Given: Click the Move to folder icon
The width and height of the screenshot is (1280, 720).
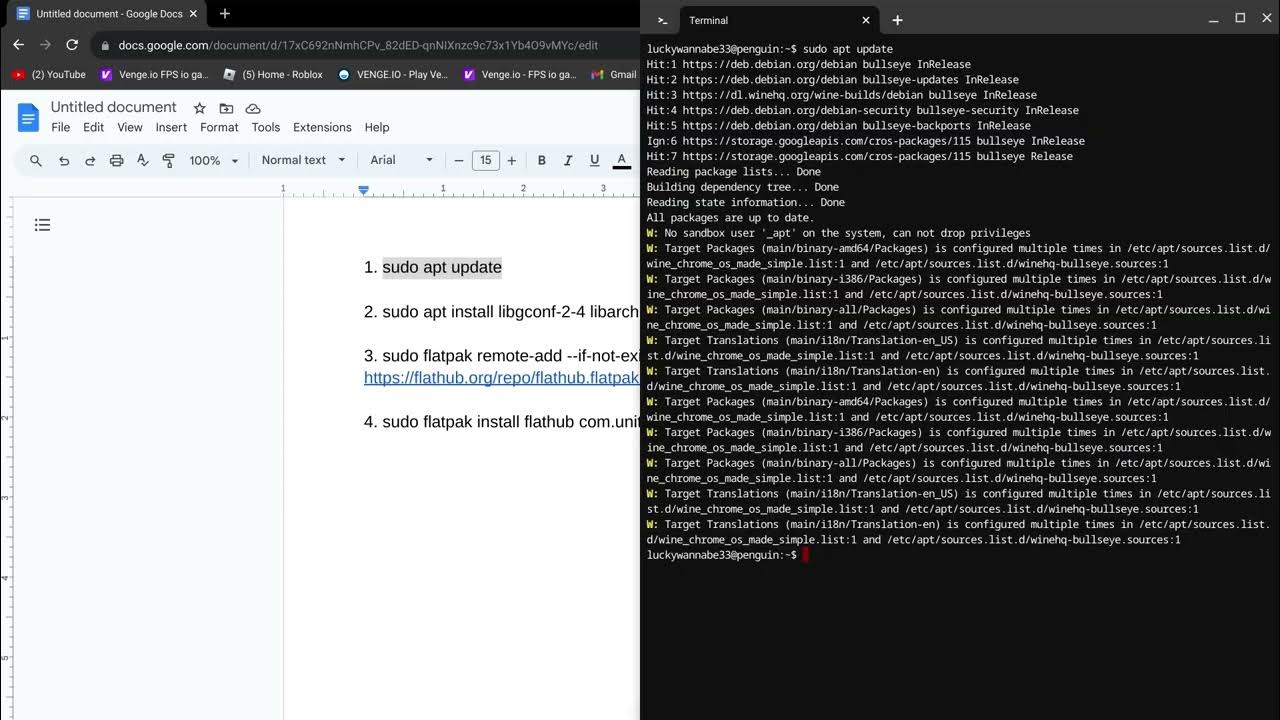Looking at the screenshot, I should (x=226, y=108).
